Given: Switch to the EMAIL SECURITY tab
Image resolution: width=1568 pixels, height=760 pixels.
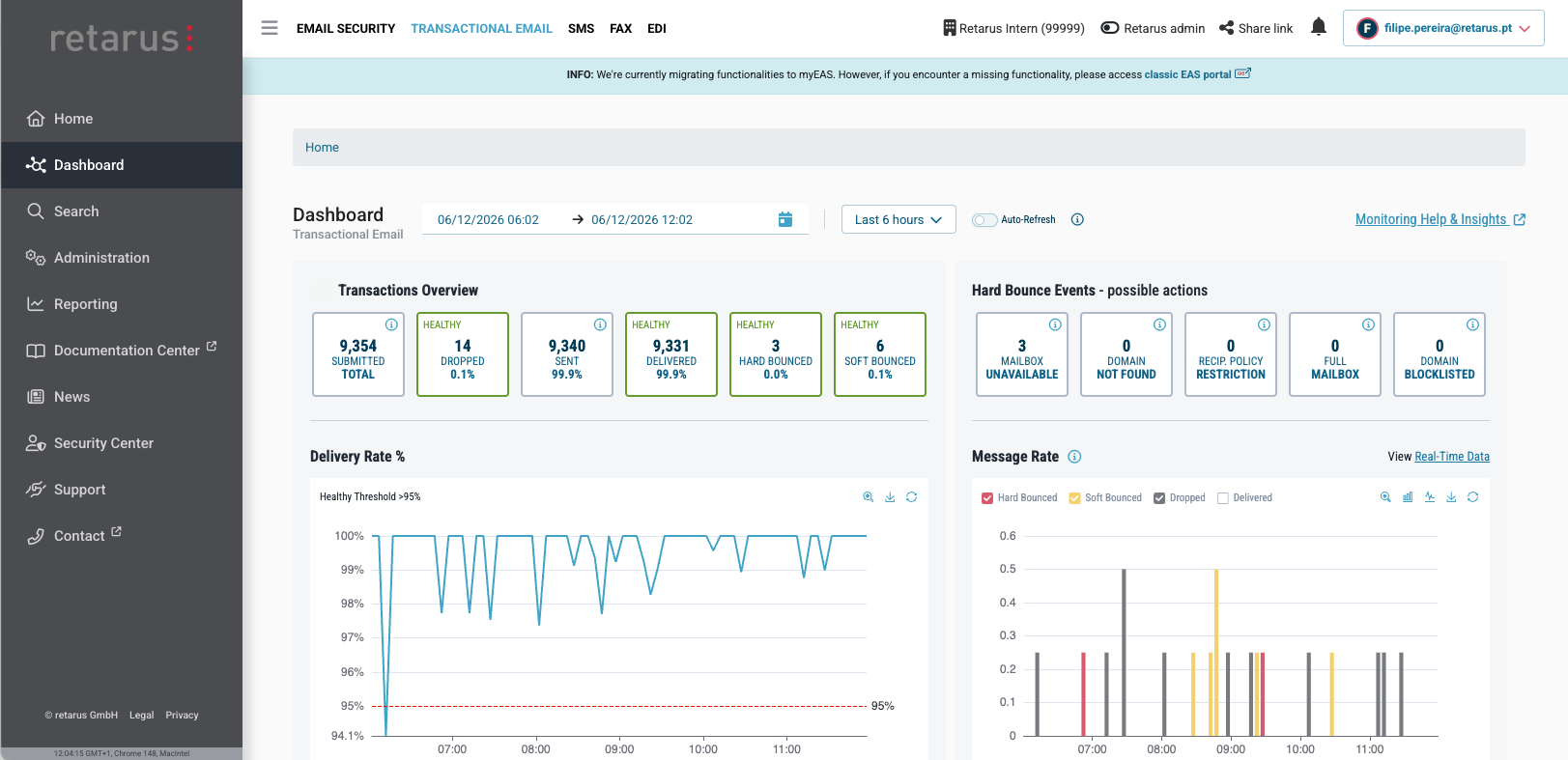Looking at the screenshot, I should coord(346,28).
